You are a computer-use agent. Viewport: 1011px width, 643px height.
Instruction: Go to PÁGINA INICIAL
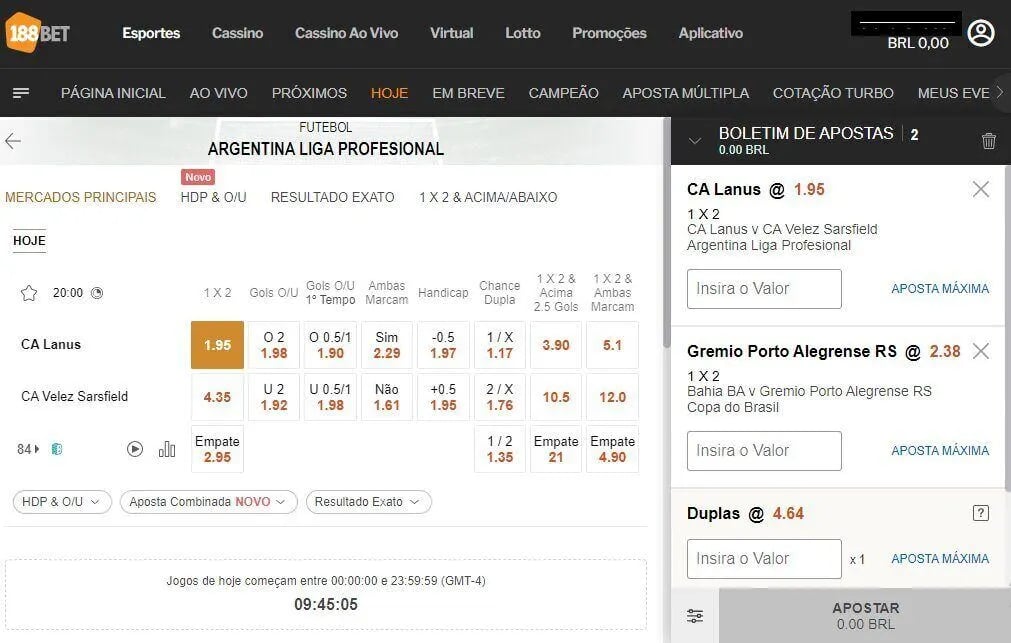pos(113,93)
